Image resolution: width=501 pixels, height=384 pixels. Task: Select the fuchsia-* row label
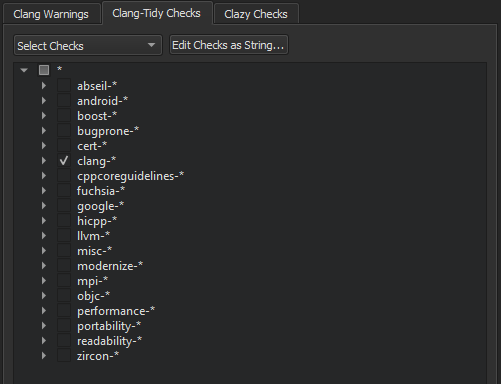101,191
